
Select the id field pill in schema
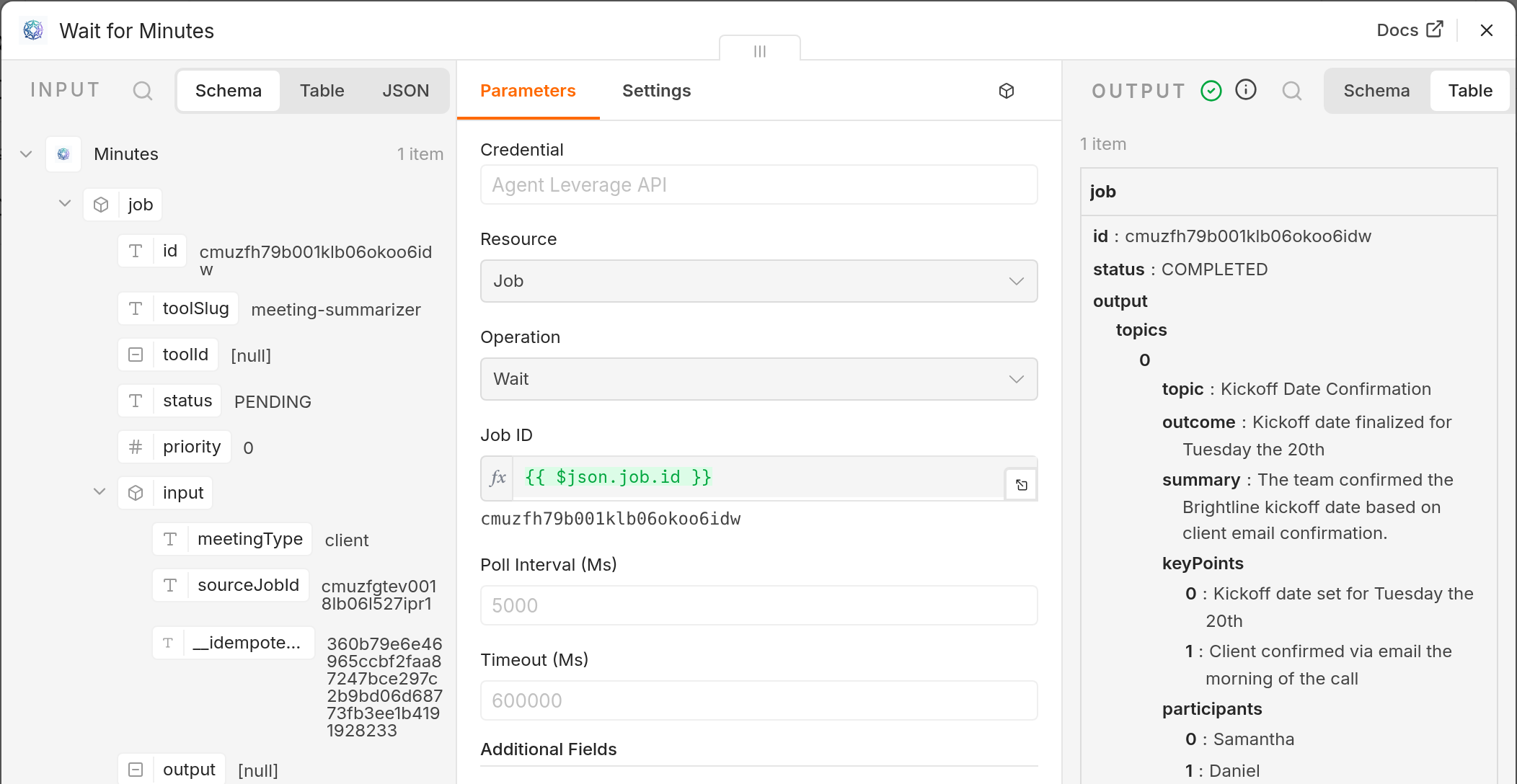coord(153,251)
